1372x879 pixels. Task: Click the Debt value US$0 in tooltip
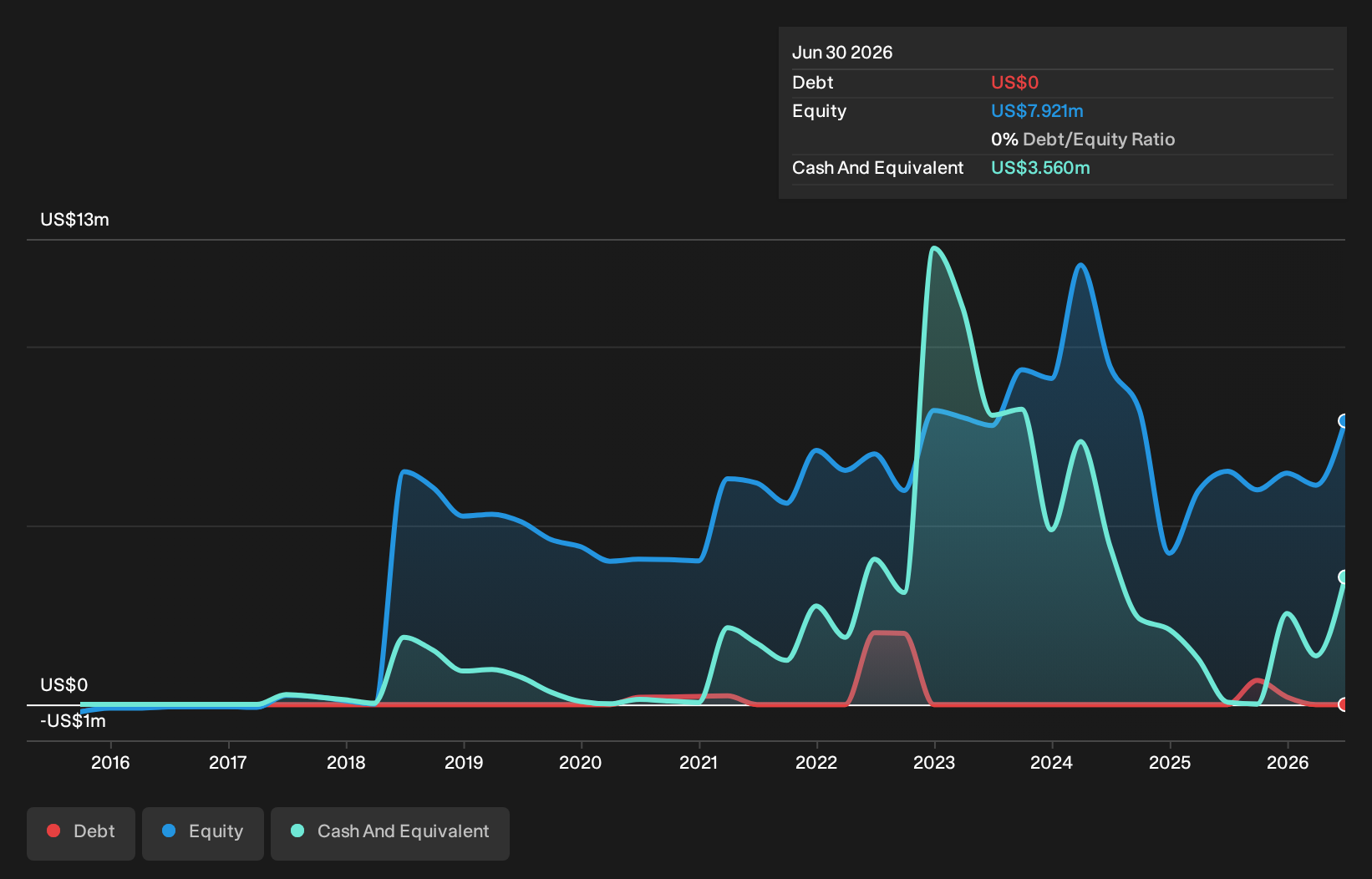[1014, 83]
